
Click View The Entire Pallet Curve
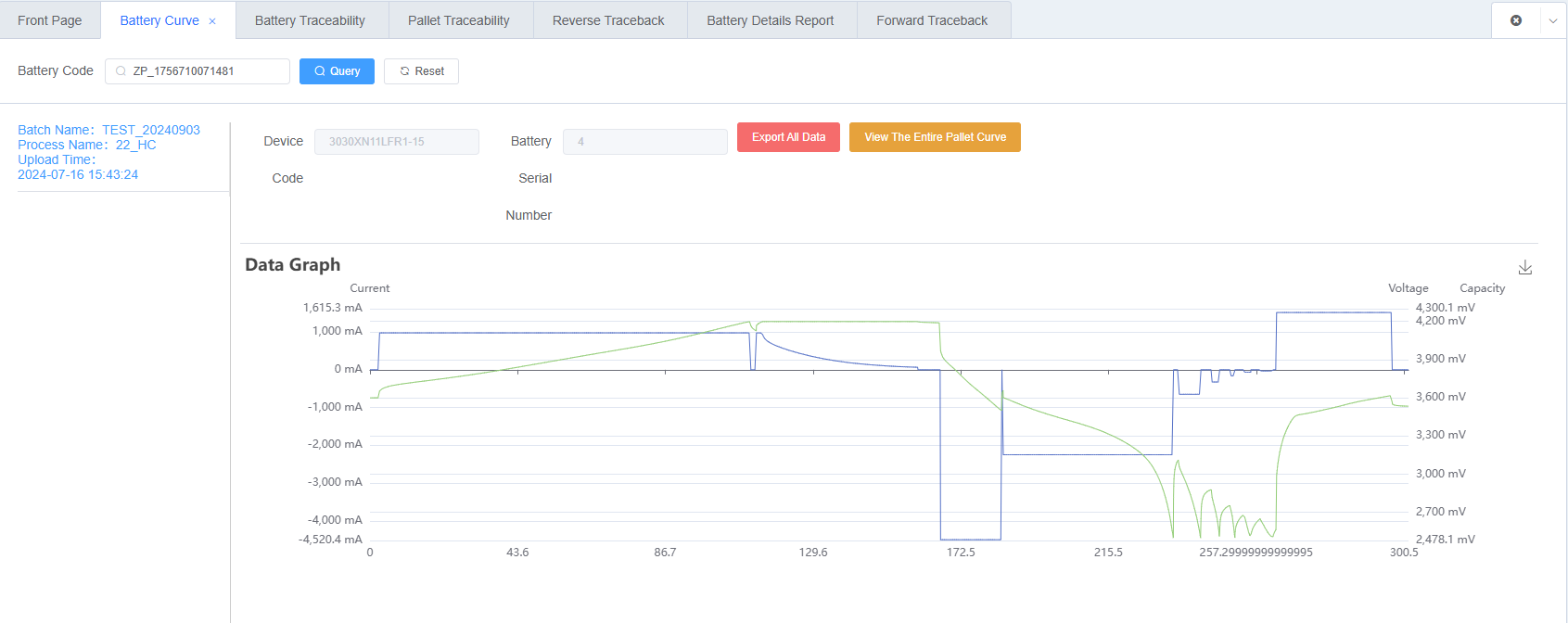pos(935,137)
